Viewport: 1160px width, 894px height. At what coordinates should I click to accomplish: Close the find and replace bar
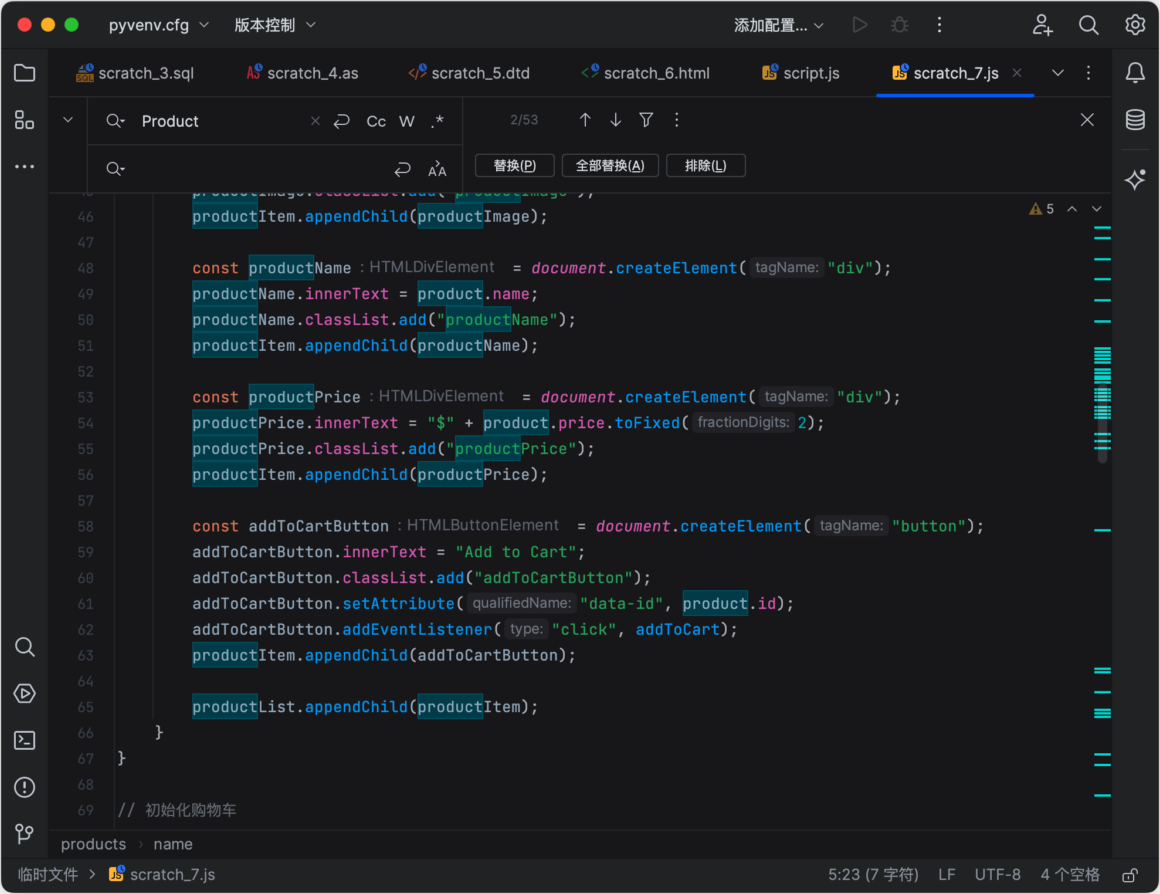pos(1087,120)
